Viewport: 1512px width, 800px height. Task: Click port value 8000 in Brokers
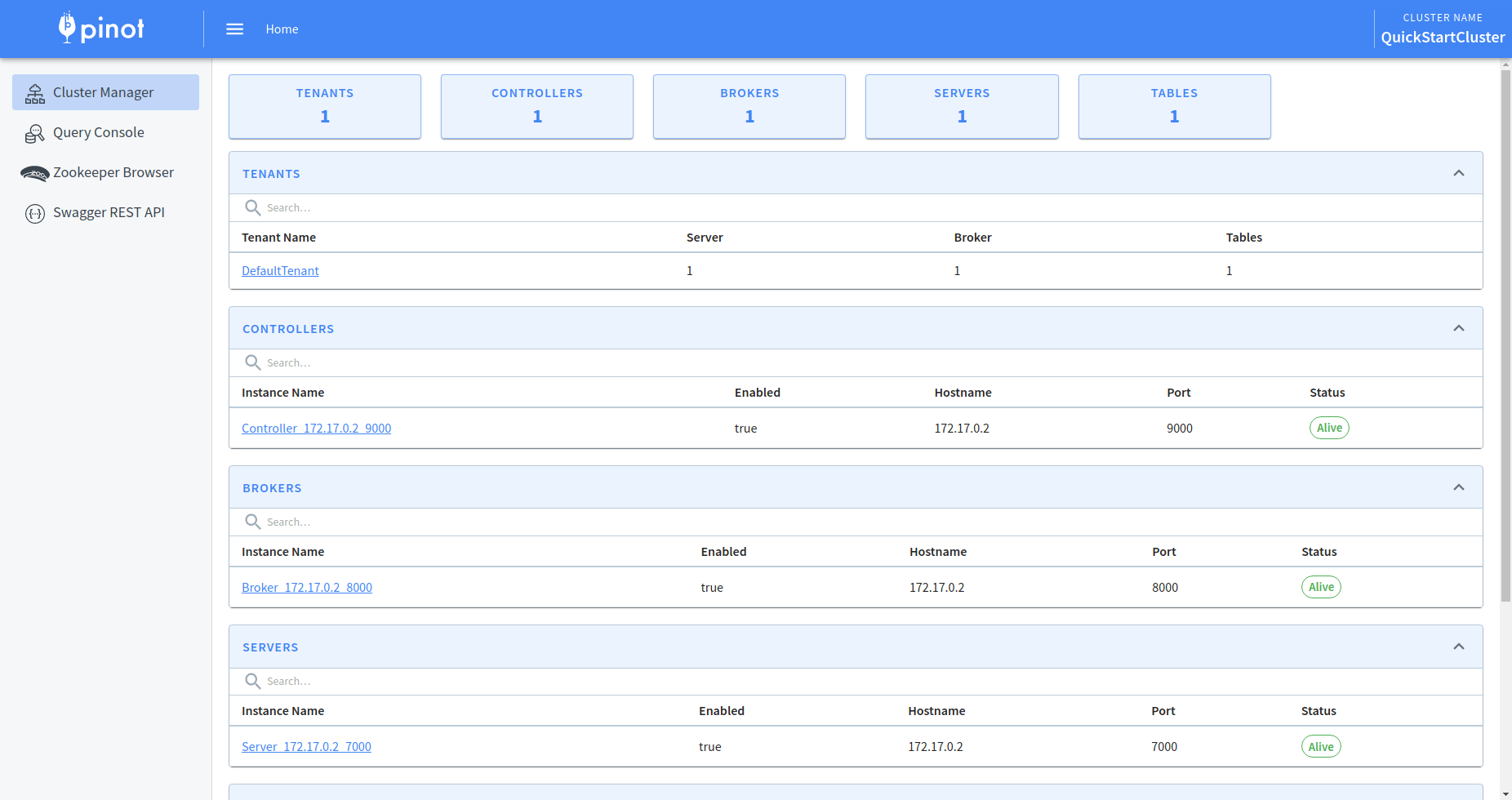1165,588
